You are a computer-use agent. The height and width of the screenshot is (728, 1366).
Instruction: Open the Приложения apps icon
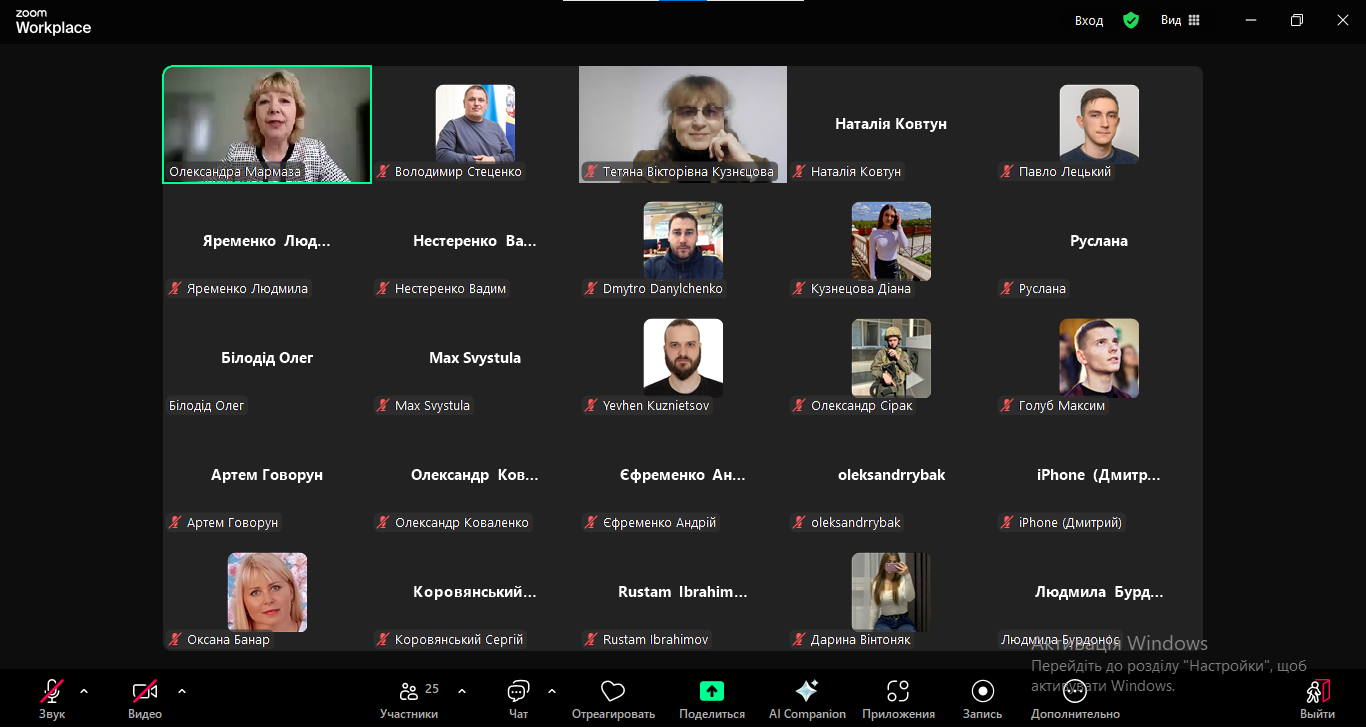point(898,692)
